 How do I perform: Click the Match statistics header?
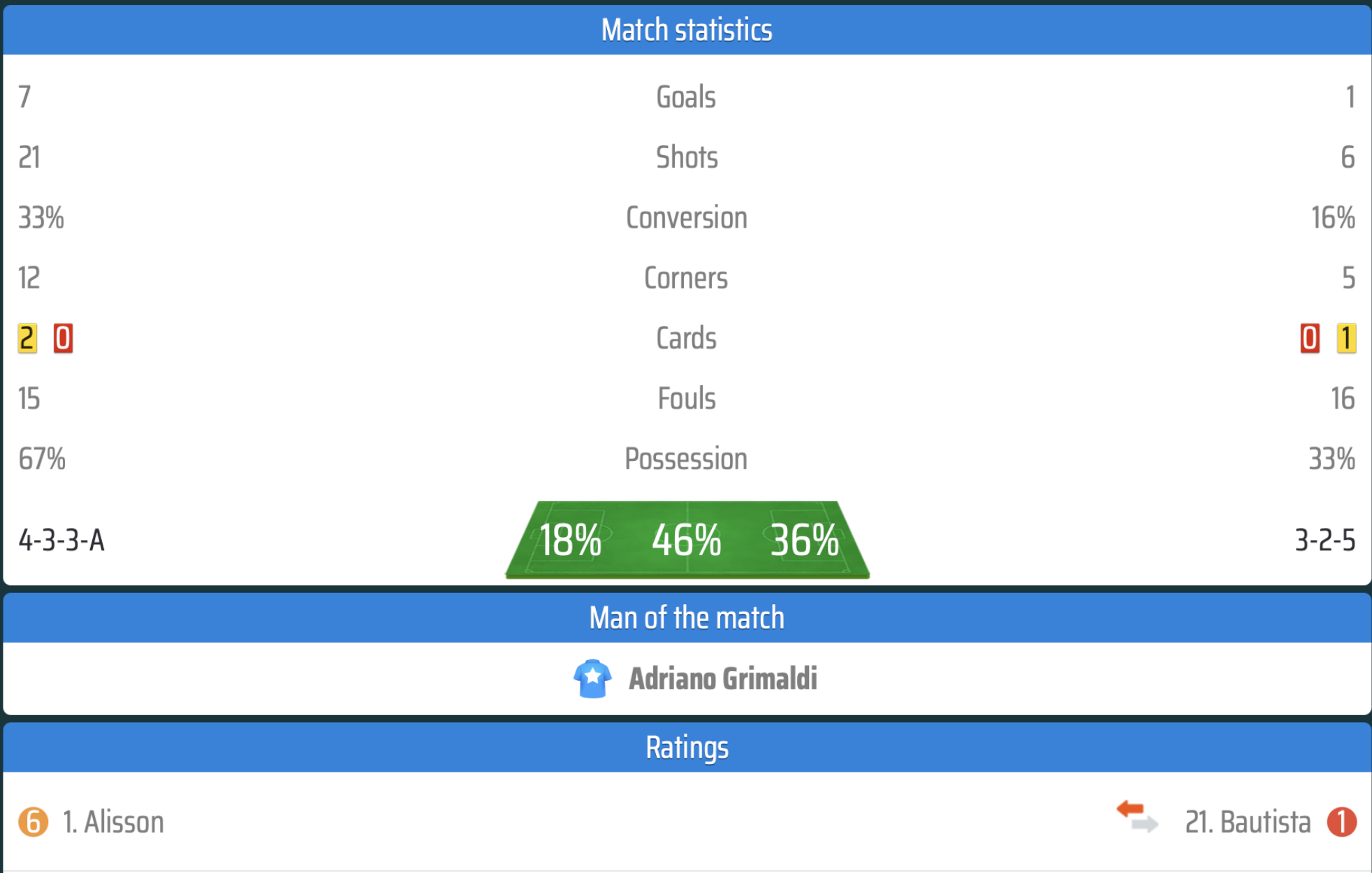tap(687, 30)
